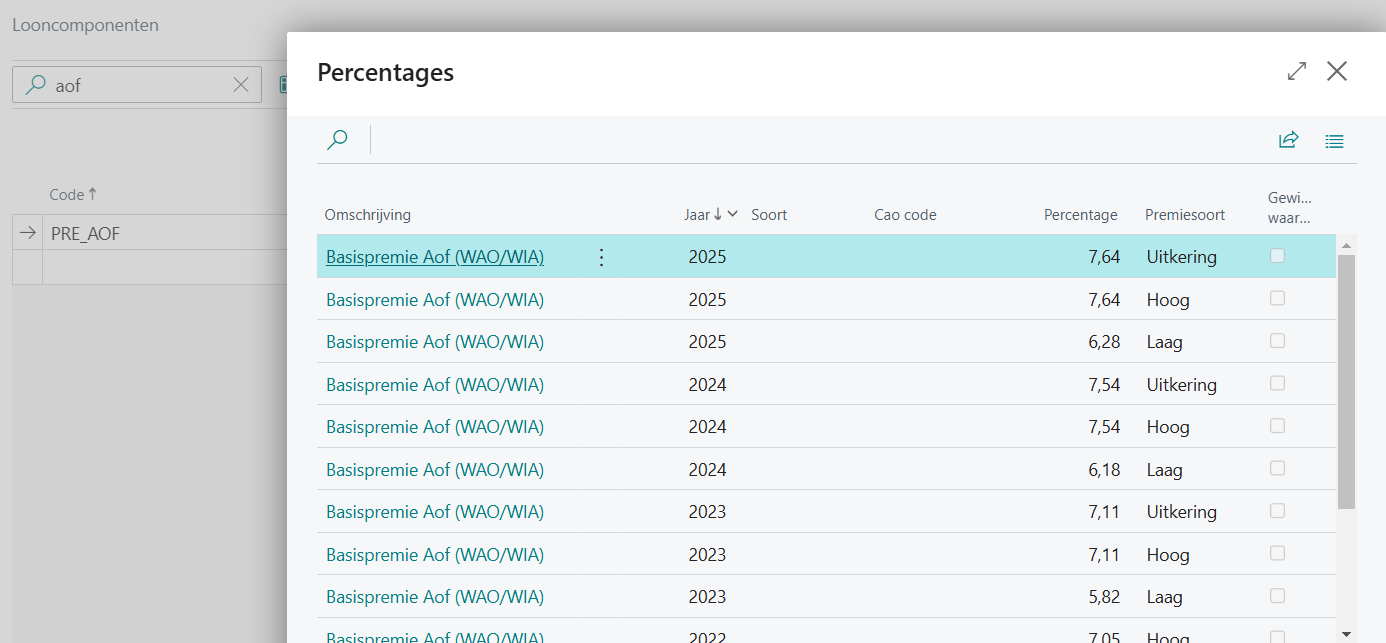This screenshot has height=643, width=1386.
Task: Click the Percentage column header
Action: click(x=1080, y=215)
